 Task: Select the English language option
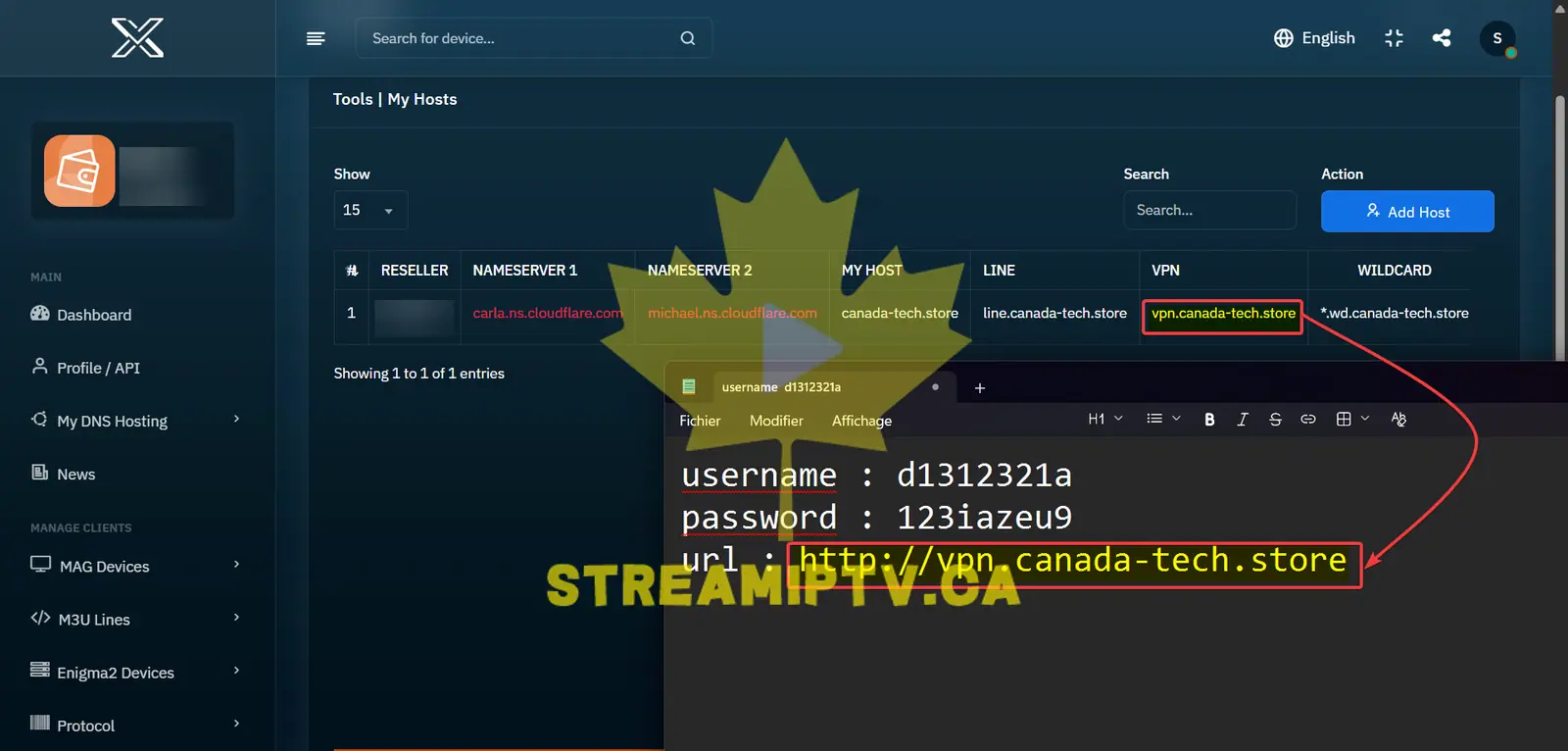[x=1328, y=38]
